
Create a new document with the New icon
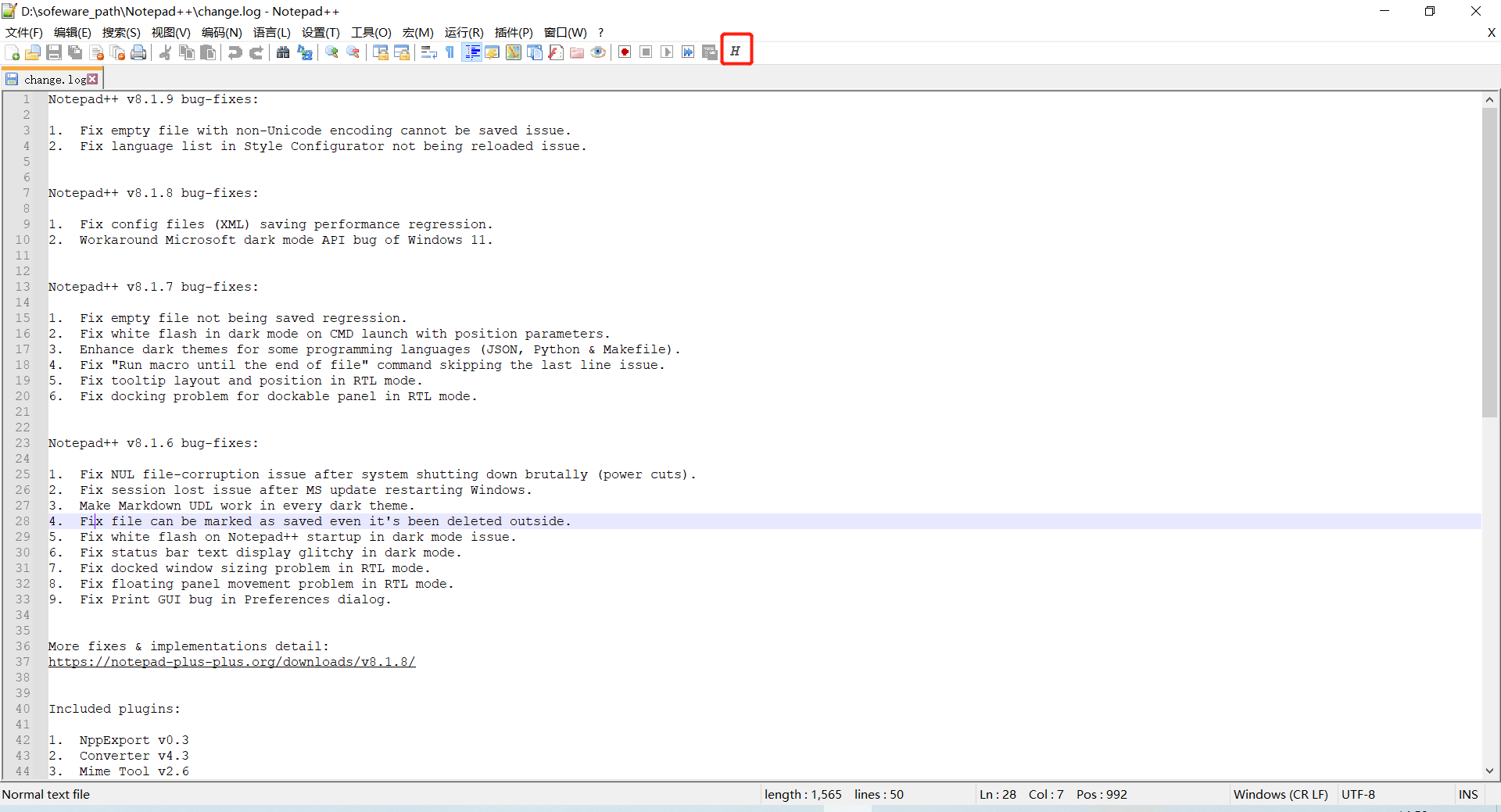(x=13, y=52)
